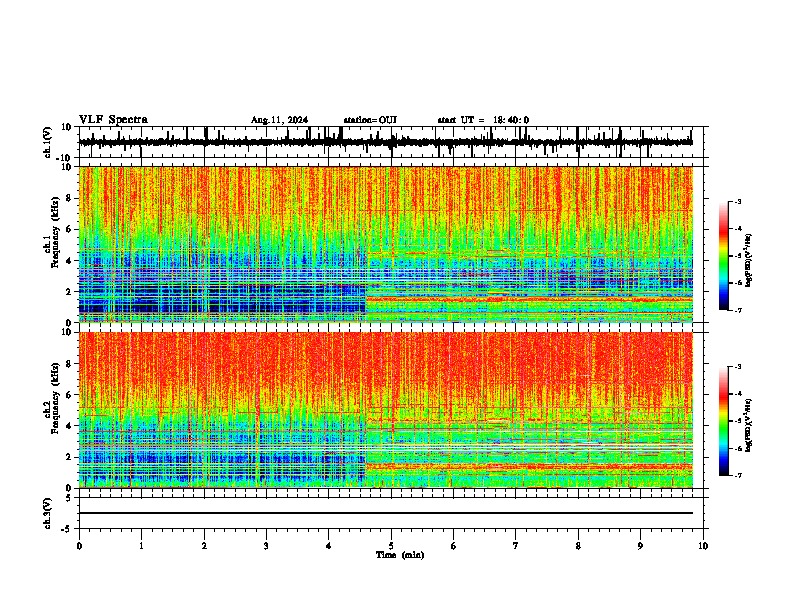The image size is (792, 612).
Task: Click time axis tick label 8
Action: 578,546
